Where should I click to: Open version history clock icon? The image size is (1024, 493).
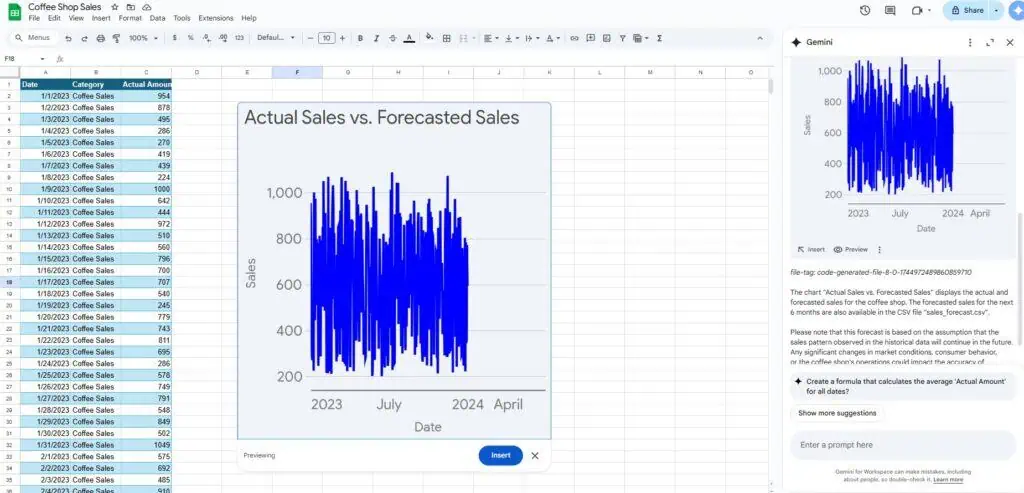pos(865,10)
